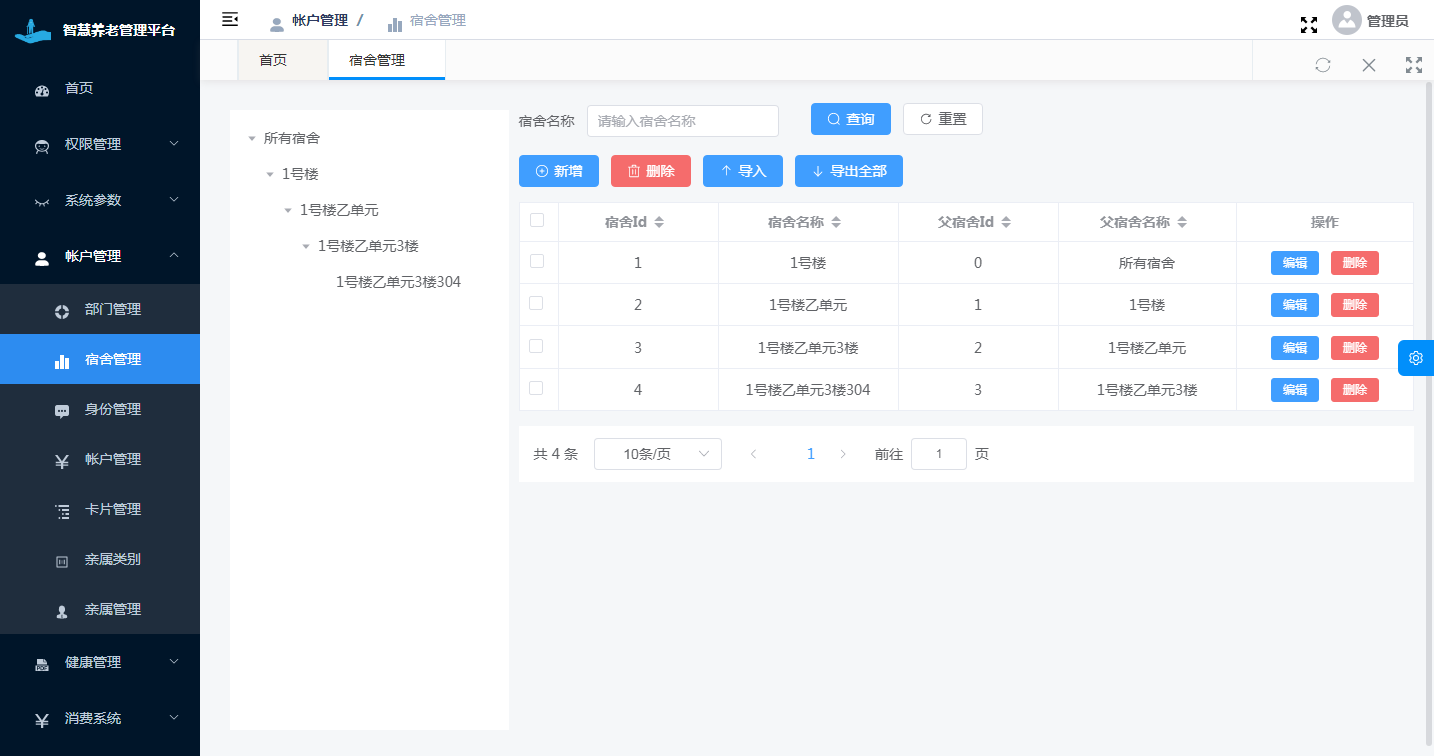Expand the 权限管理 sidebar menu

click(x=100, y=144)
